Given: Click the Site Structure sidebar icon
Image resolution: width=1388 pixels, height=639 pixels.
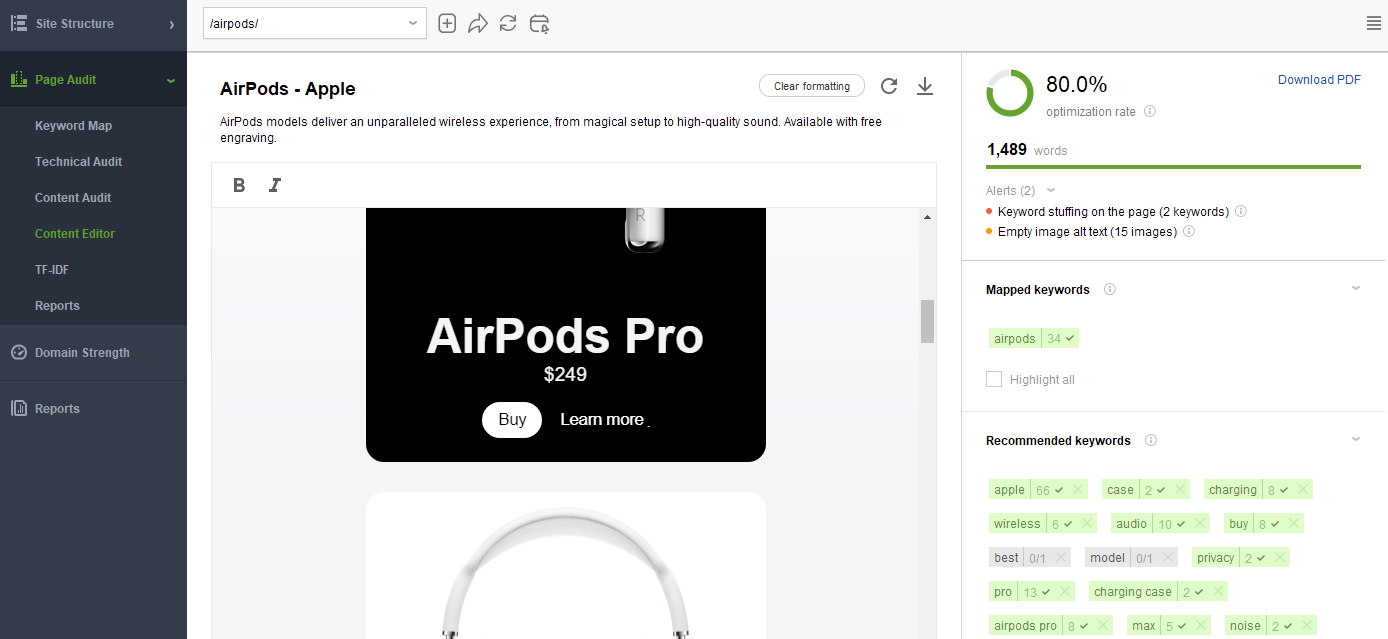Looking at the screenshot, I should coord(19,23).
